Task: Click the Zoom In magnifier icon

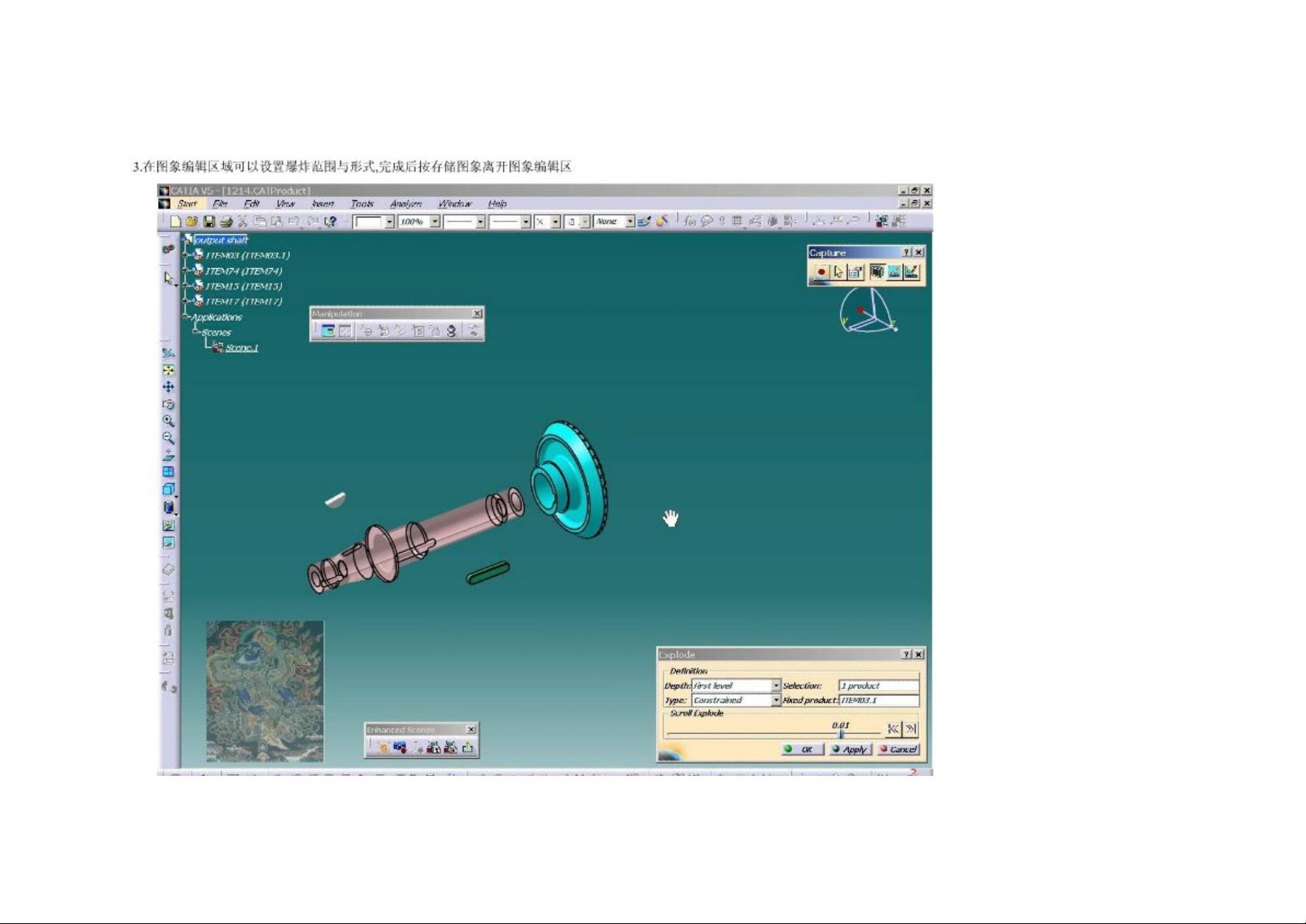Action: [x=168, y=421]
